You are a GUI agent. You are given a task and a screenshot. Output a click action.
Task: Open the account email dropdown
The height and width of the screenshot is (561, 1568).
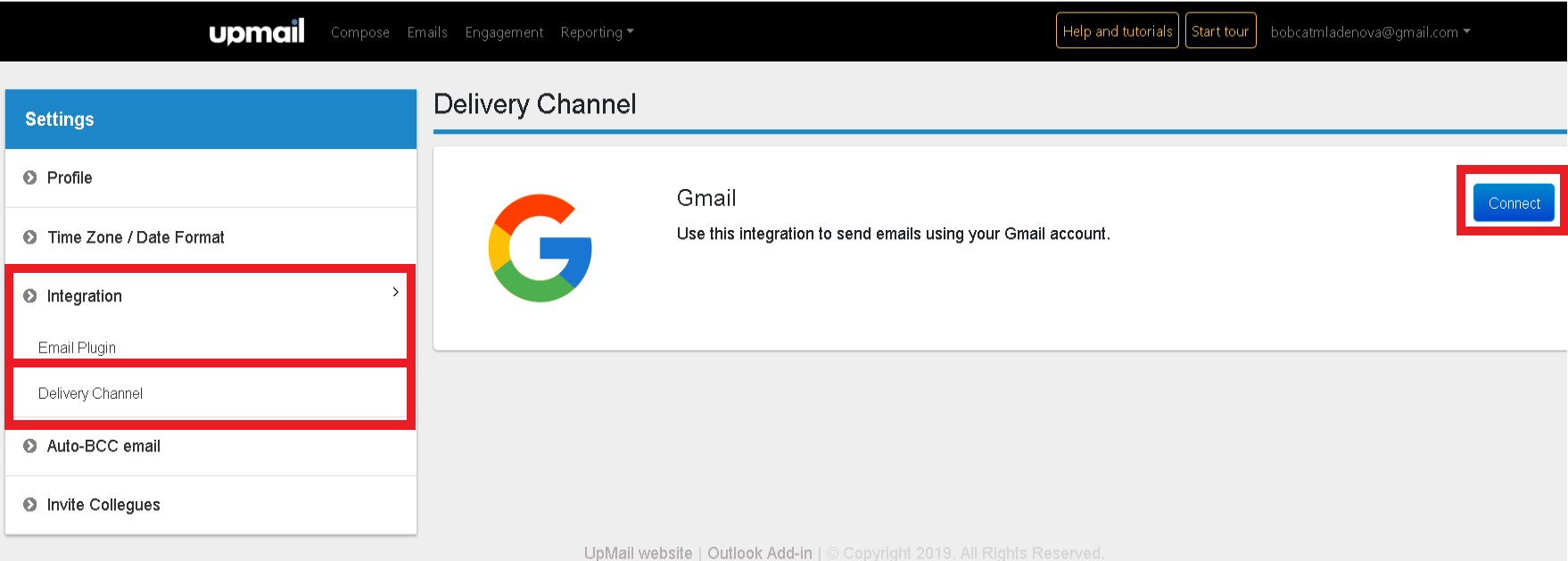(1369, 32)
